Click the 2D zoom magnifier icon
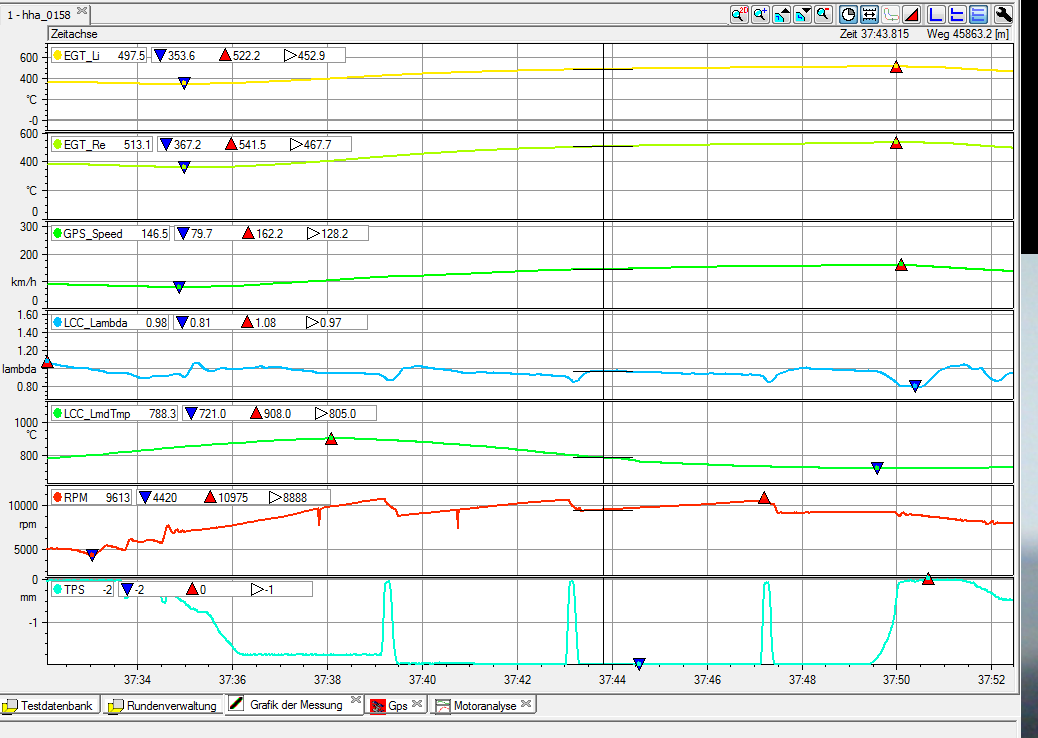Image resolution: width=1038 pixels, height=738 pixels. point(740,14)
